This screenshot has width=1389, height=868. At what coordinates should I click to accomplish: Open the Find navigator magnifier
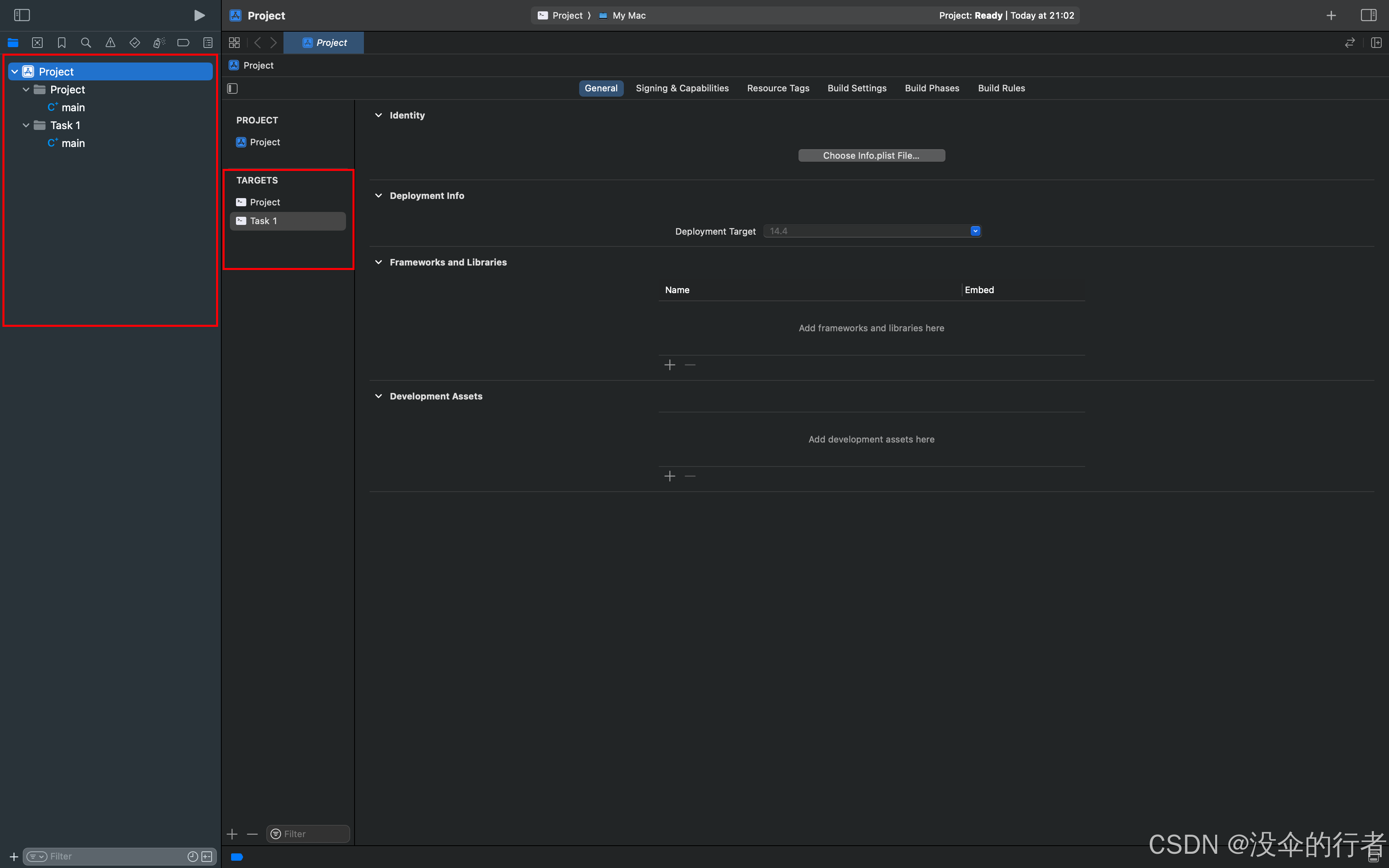click(x=86, y=43)
